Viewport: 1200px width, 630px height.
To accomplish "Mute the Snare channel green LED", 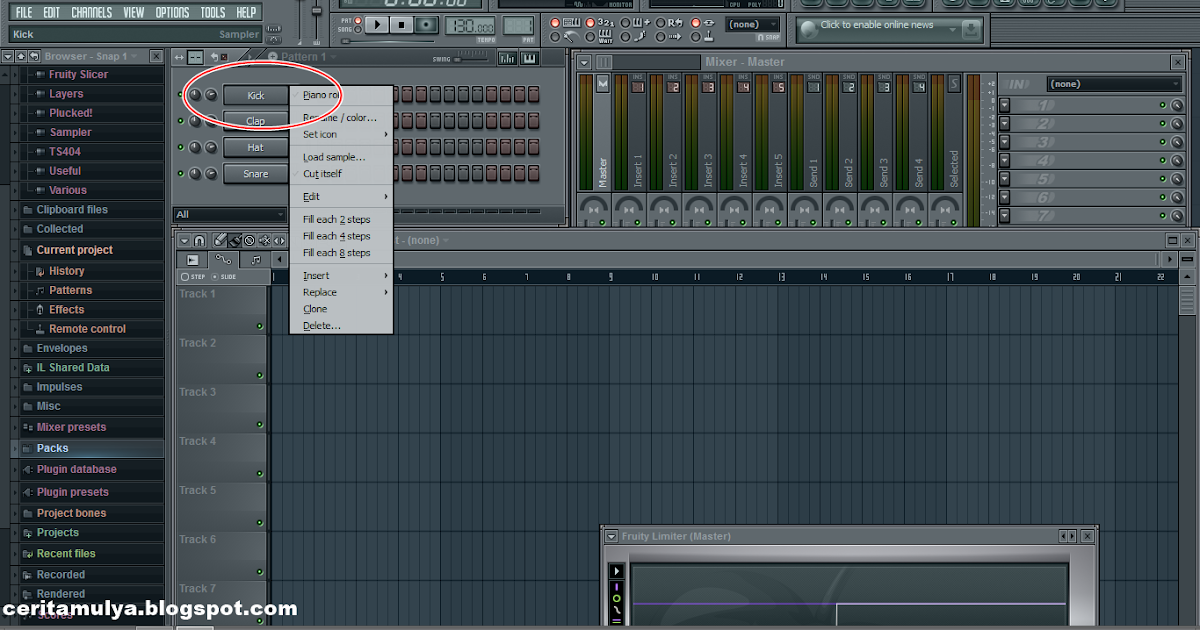I will pyautogui.click(x=181, y=173).
